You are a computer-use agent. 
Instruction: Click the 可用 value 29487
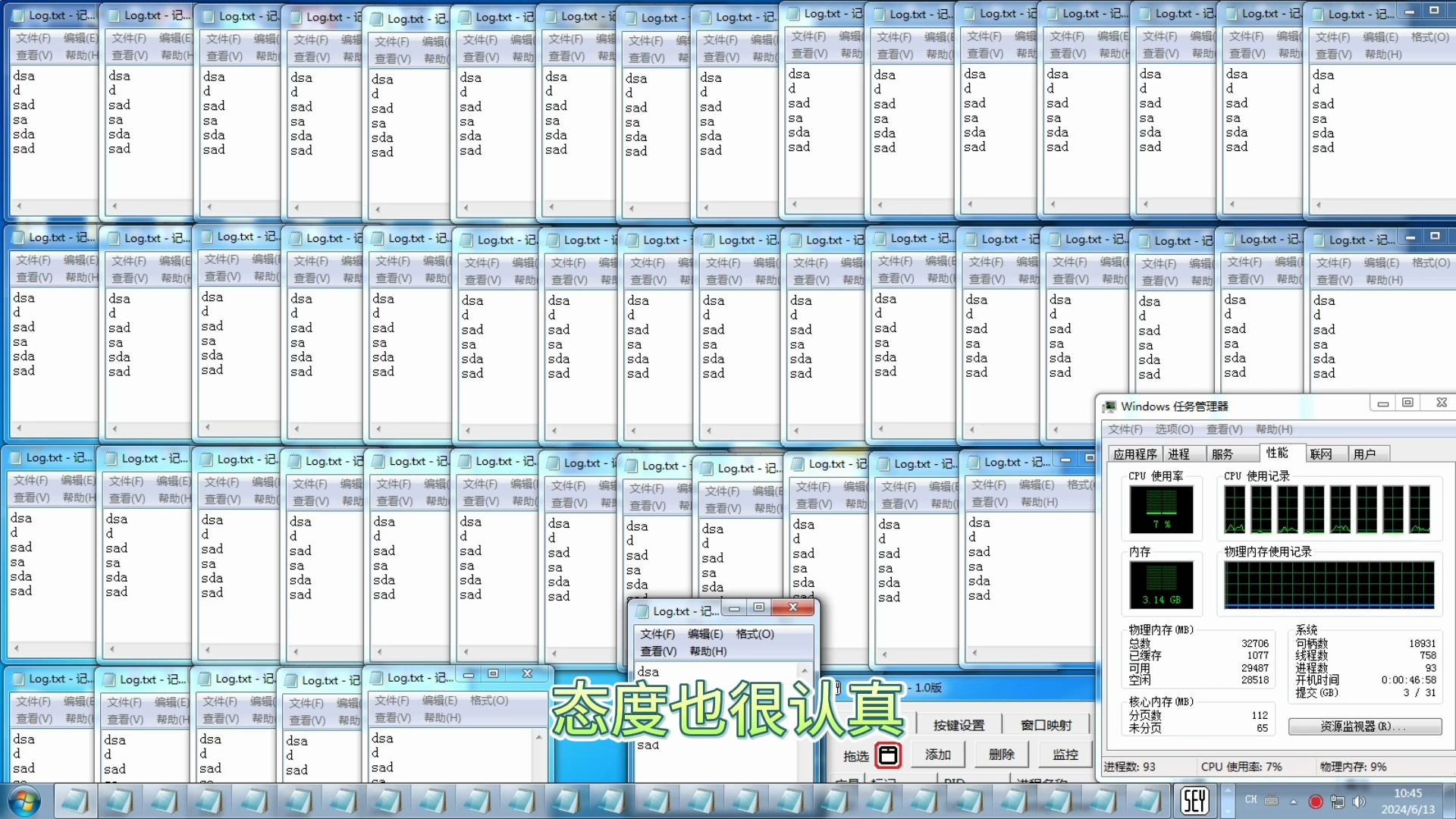point(1254,668)
